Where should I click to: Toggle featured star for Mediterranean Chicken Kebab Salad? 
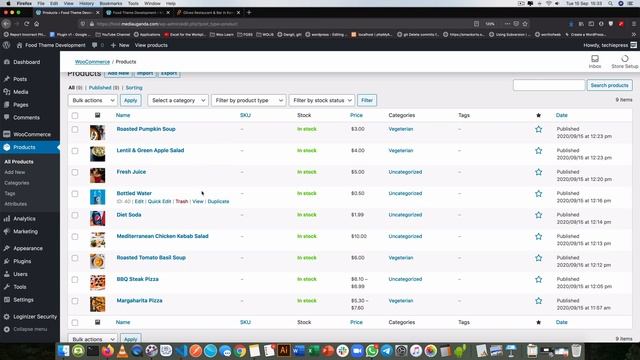[x=538, y=236]
